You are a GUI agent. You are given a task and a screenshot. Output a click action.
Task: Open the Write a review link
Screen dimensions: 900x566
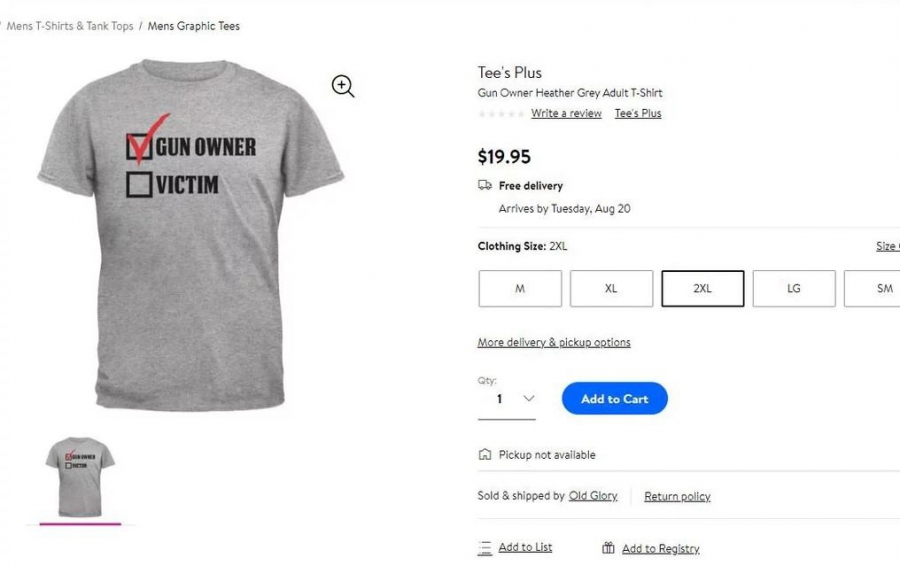pos(566,114)
